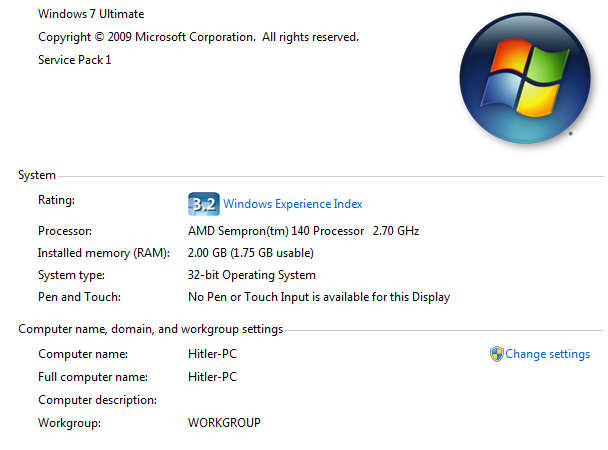Click the 32-bit Operating System value
The width and height of the screenshot is (608, 450).
tap(251, 275)
